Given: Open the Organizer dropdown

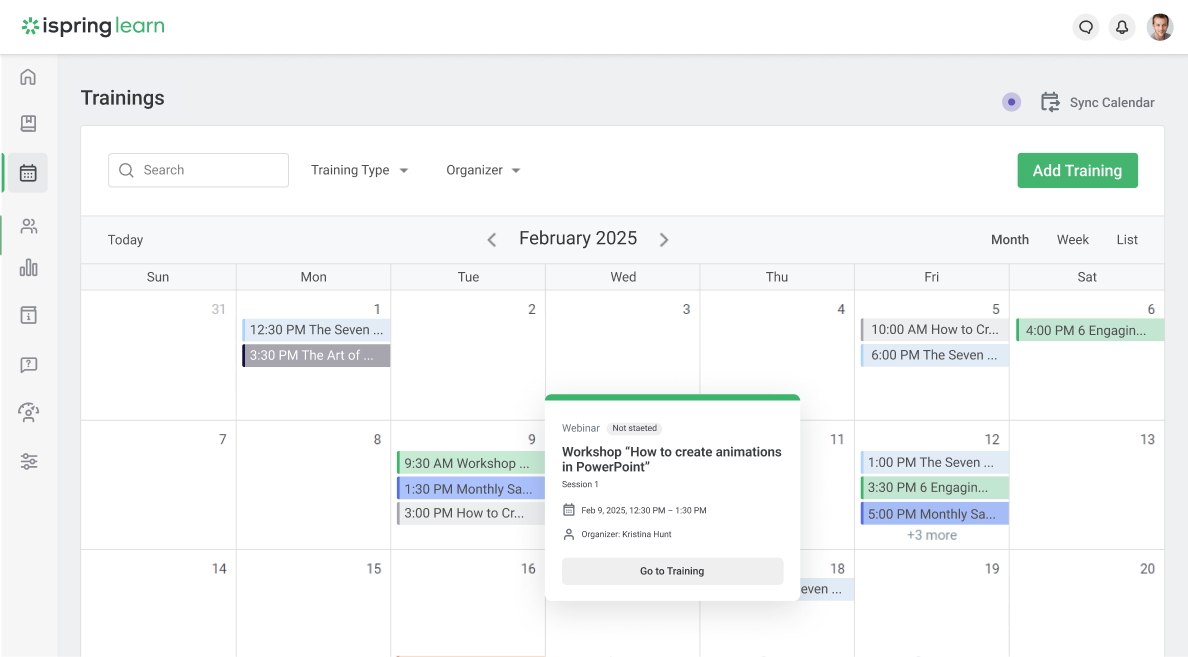Looking at the screenshot, I should [482, 170].
